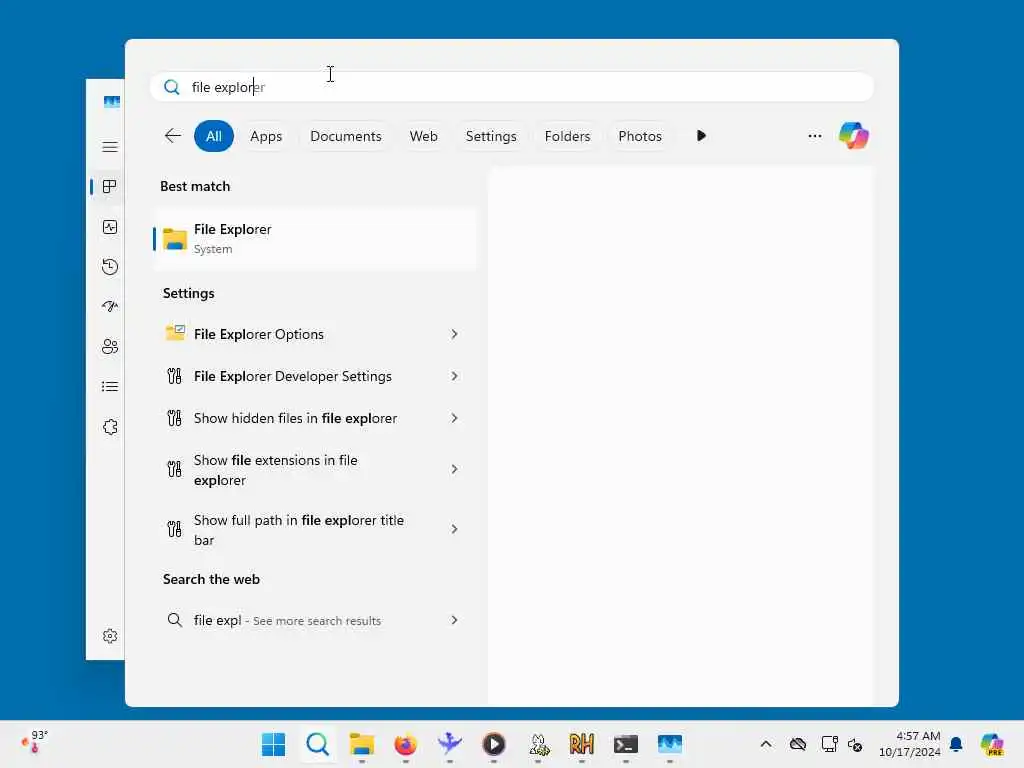Screen dimensions: 1024x768
Task: Open the three-dot more options menu
Action: pyautogui.click(x=814, y=136)
